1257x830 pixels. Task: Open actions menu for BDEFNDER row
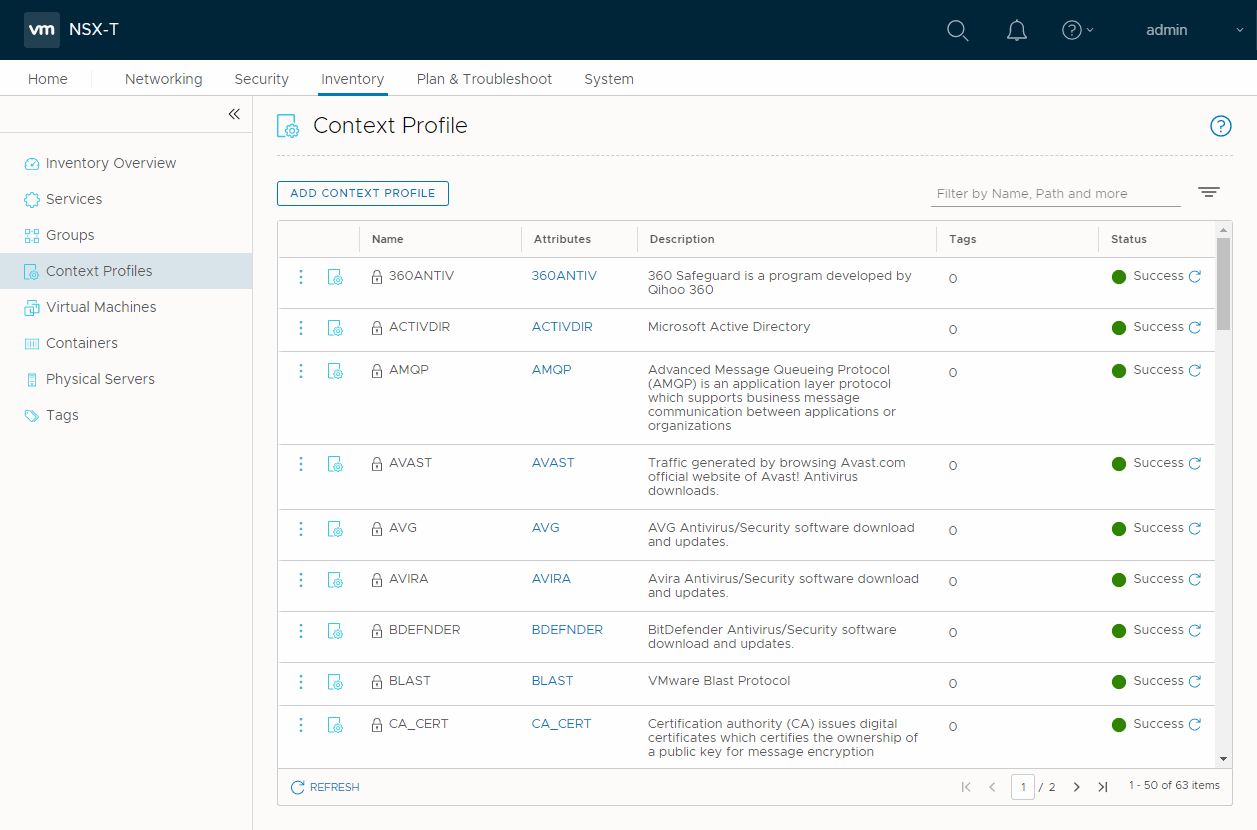(301, 630)
